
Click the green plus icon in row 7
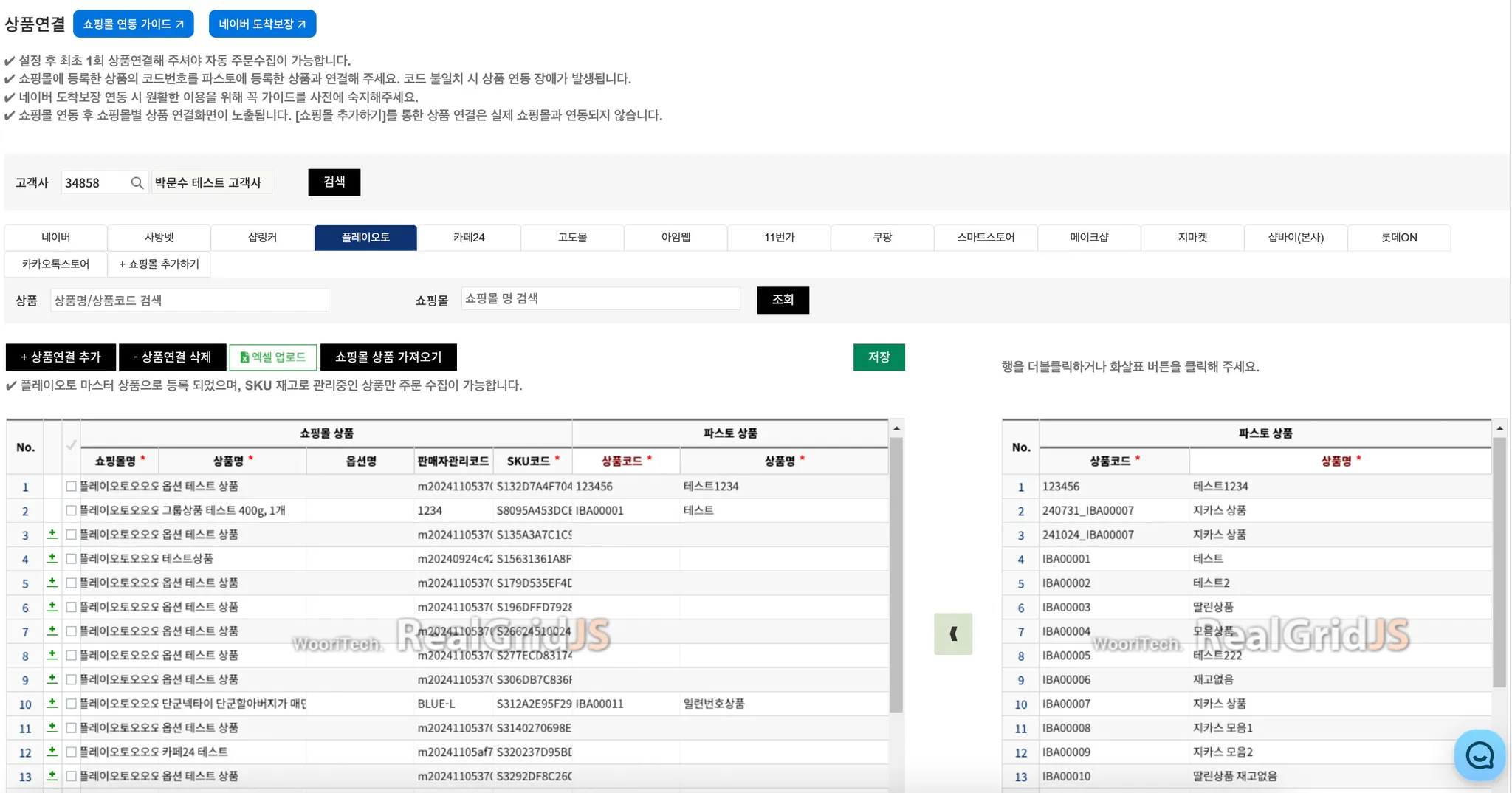tap(52, 631)
